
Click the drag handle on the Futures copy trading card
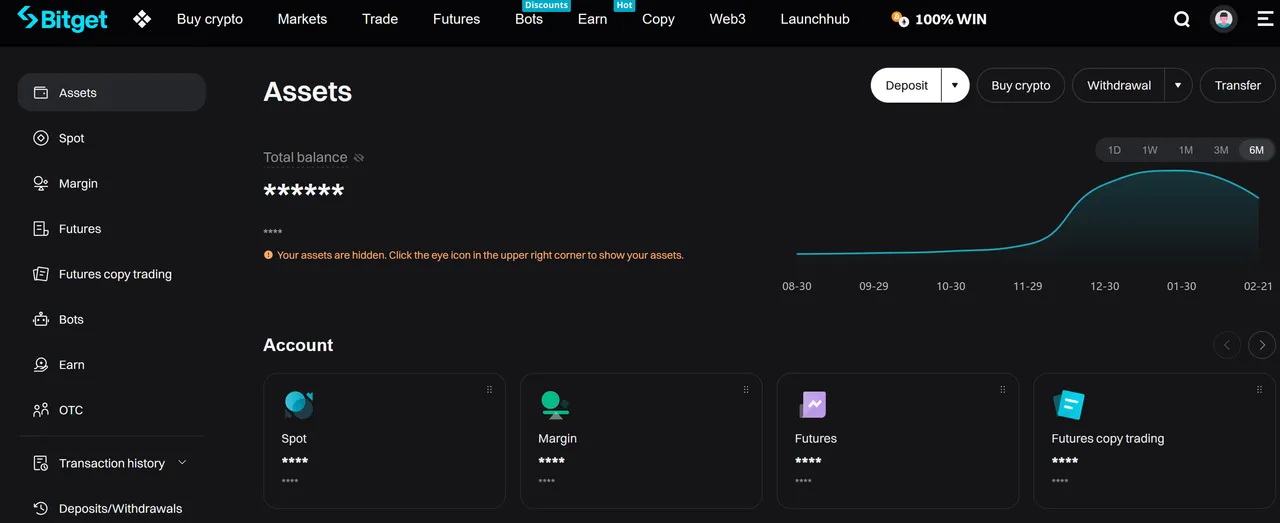pyautogui.click(x=1260, y=389)
